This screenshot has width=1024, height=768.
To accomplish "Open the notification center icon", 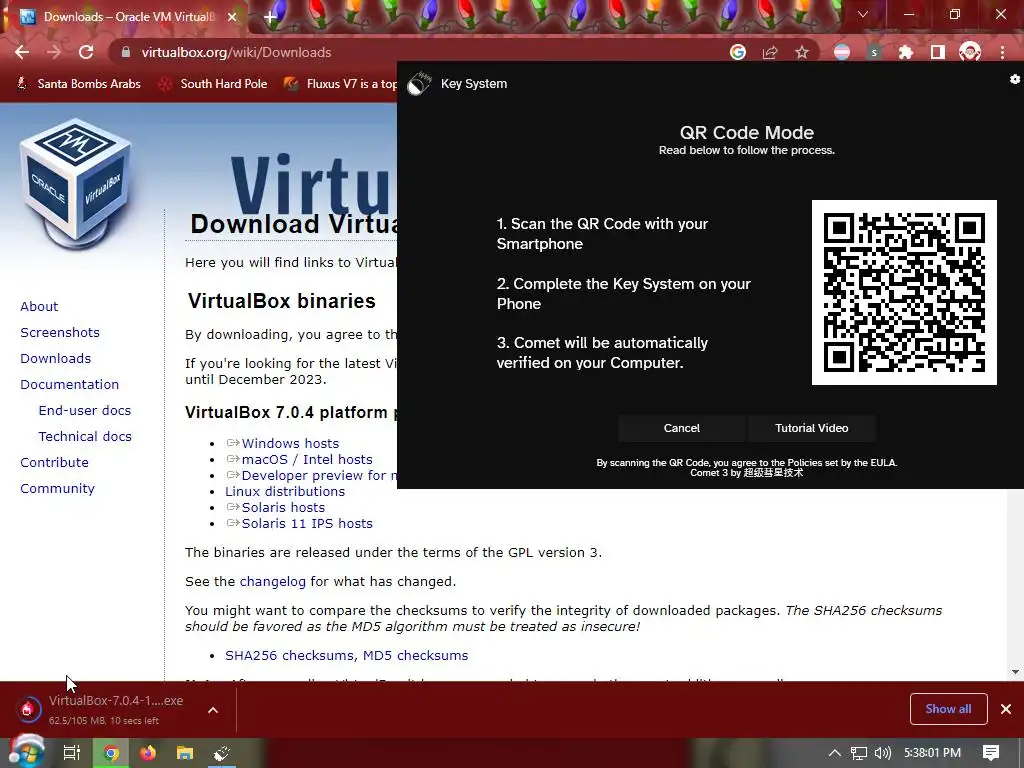I will click(991, 753).
